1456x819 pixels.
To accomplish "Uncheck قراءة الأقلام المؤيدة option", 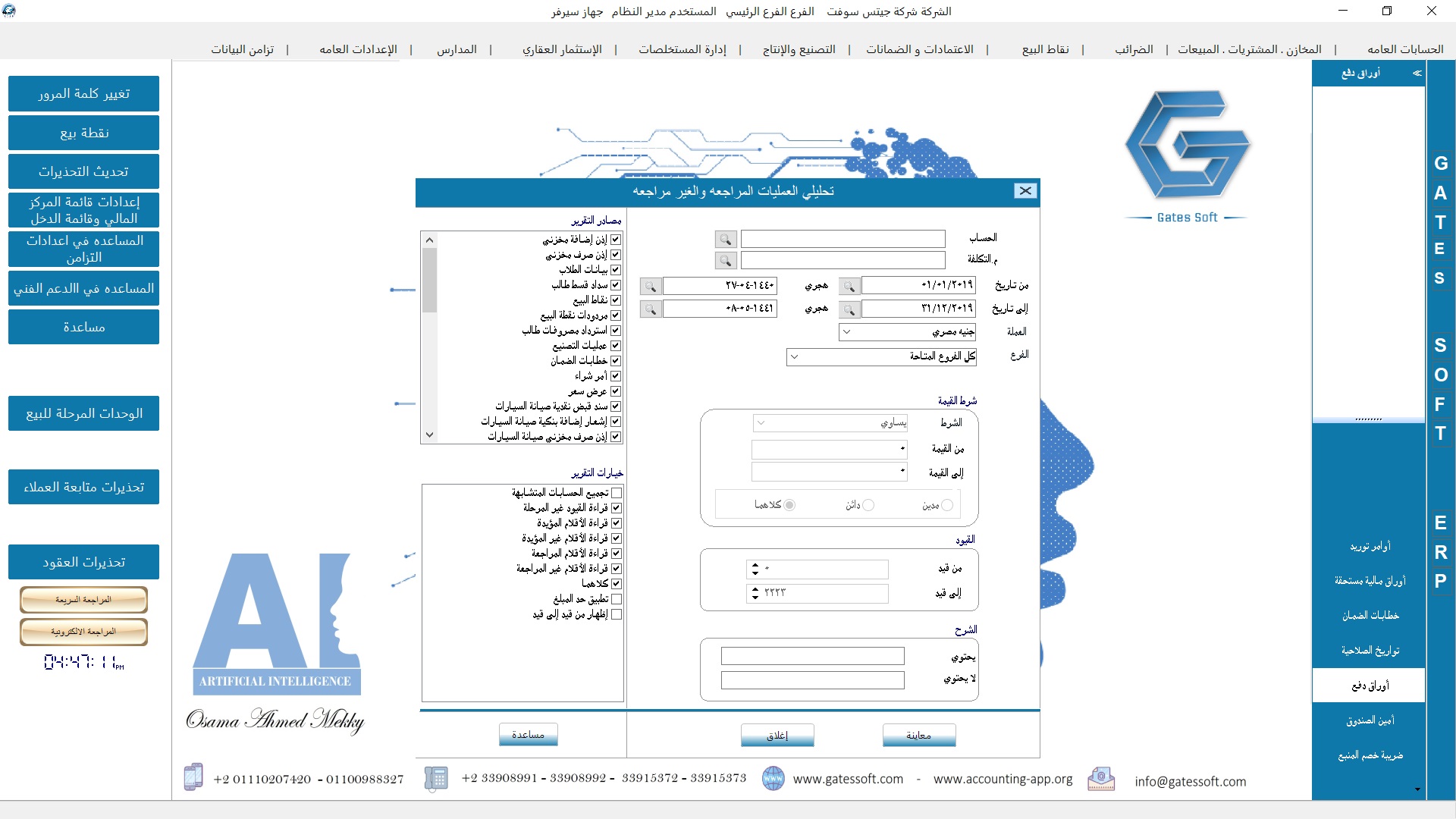I will (617, 523).
